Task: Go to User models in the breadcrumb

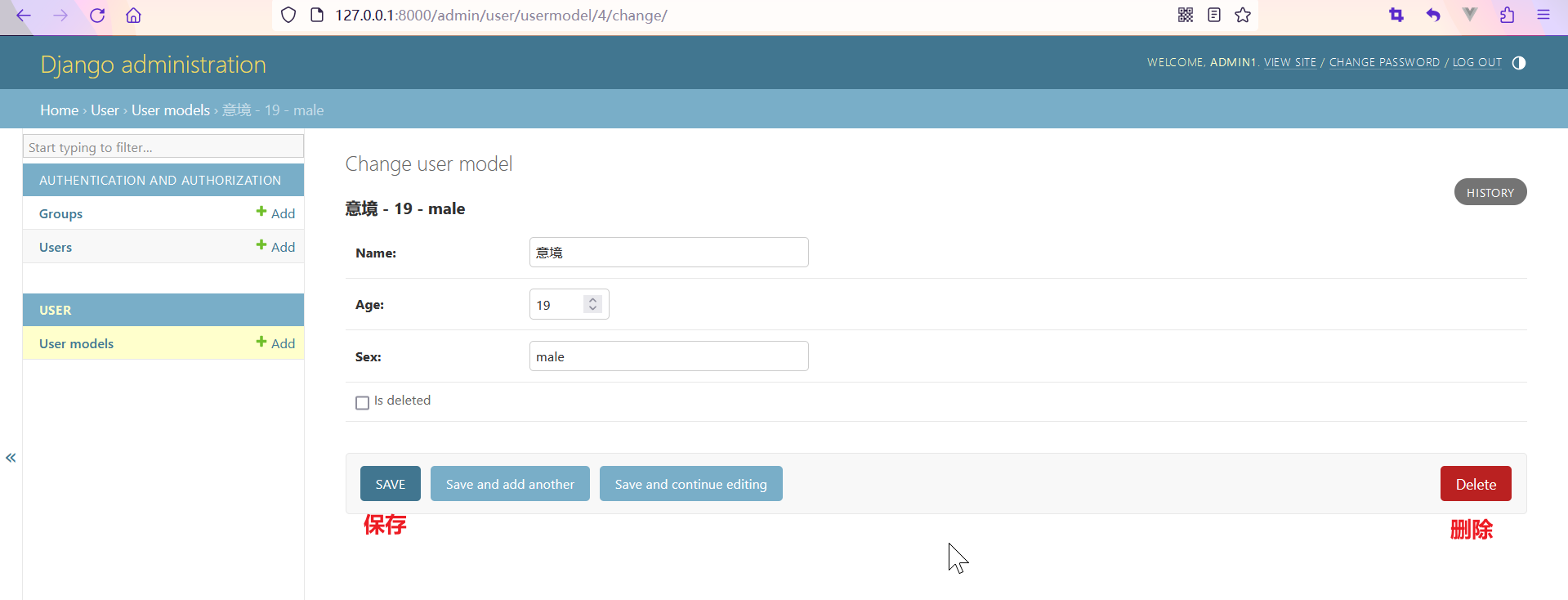Action: pyautogui.click(x=171, y=110)
